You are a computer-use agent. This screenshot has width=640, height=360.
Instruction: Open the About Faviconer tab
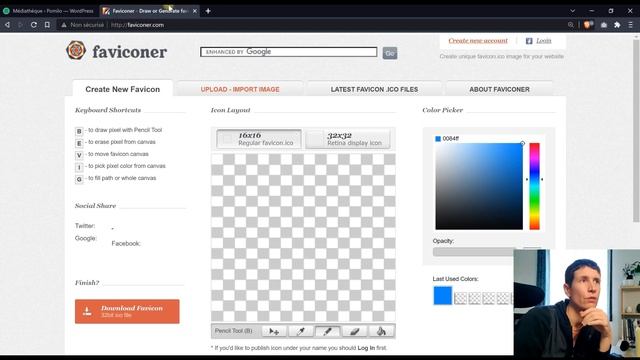coord(499,89)
